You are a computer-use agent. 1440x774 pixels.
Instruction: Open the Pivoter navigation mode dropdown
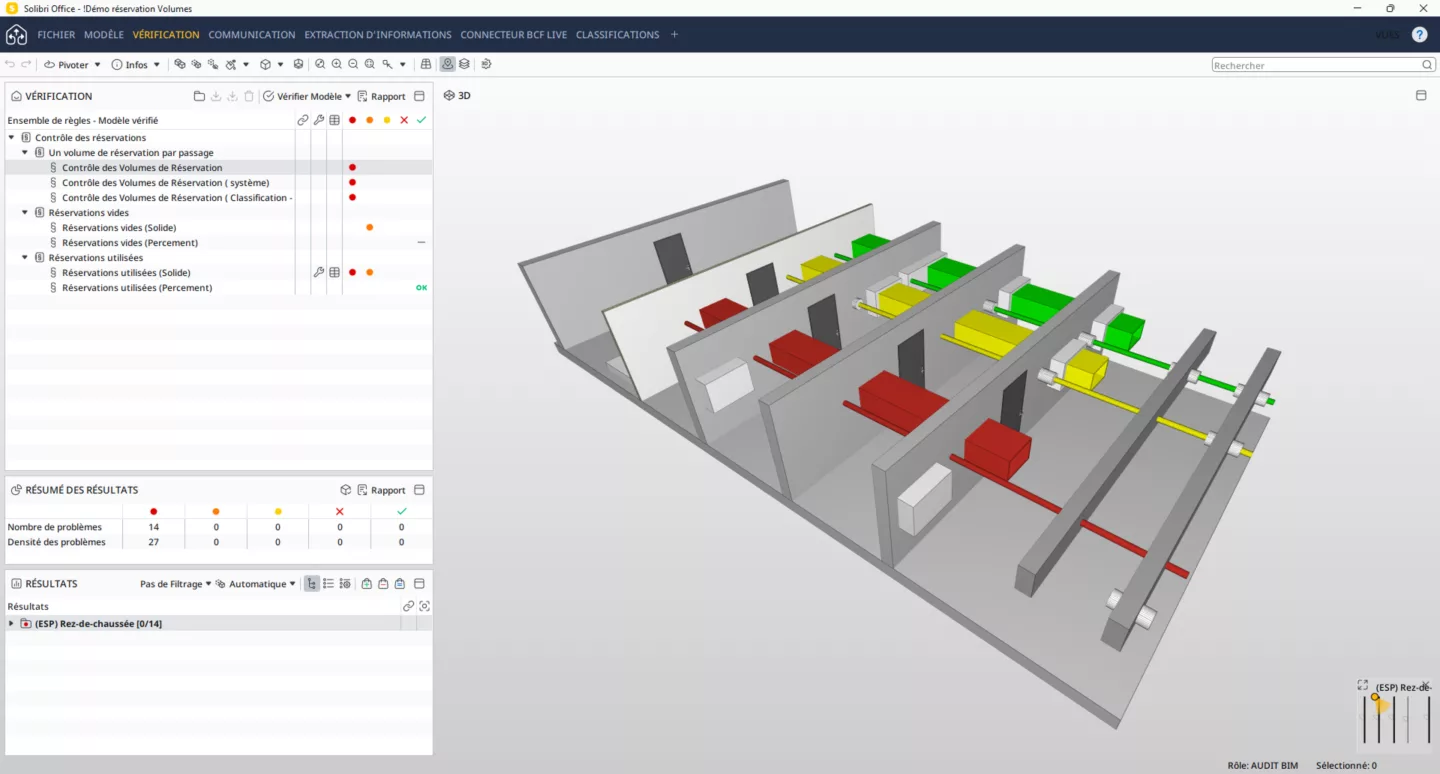click(x=73, y=65)
